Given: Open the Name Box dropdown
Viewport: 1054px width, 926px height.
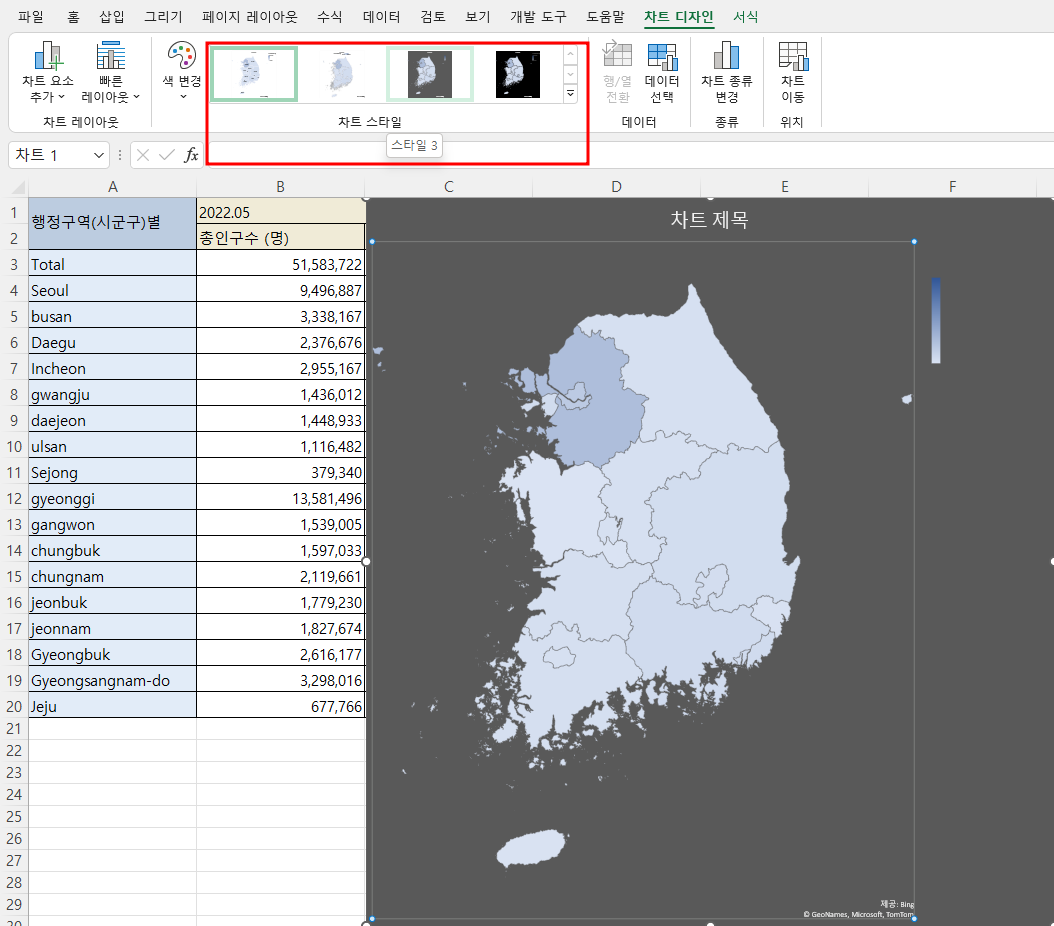Looking at the screenshot, I should coord(99,155).
